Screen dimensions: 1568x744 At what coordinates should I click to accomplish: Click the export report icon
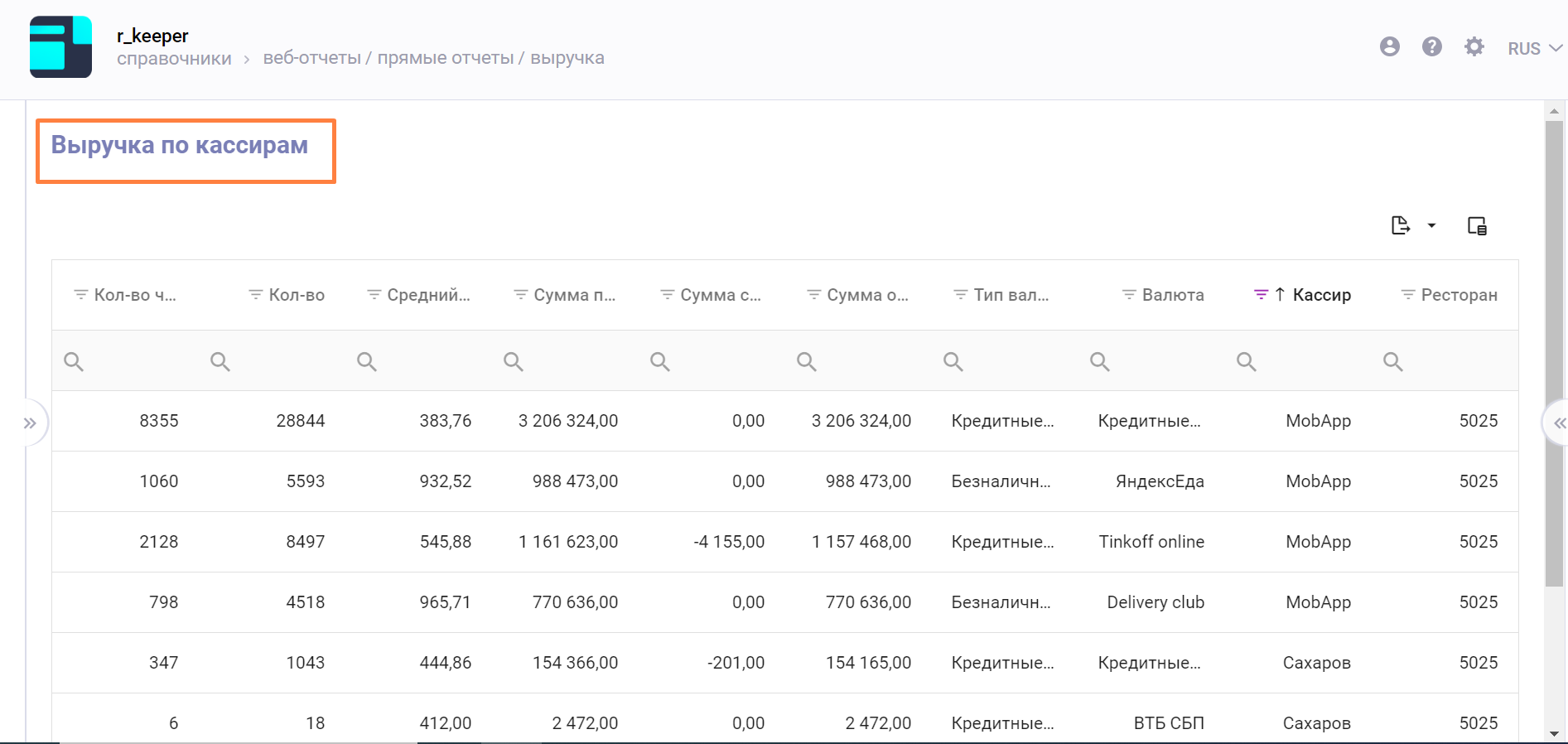[x=1400, y=225]
